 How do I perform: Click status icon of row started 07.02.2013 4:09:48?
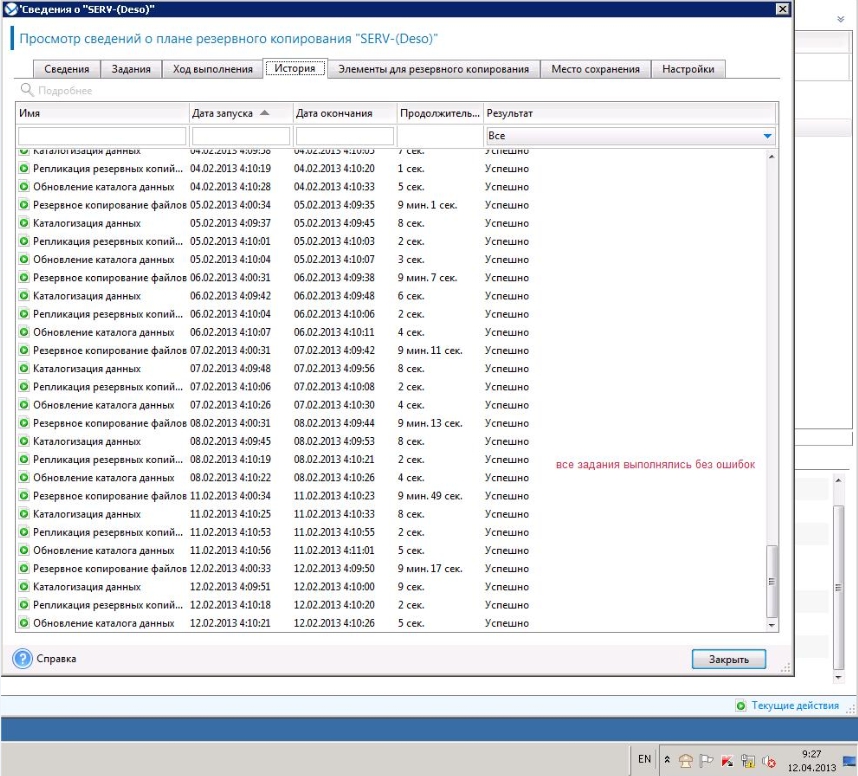pyautogui.click(x=24, y=368)
